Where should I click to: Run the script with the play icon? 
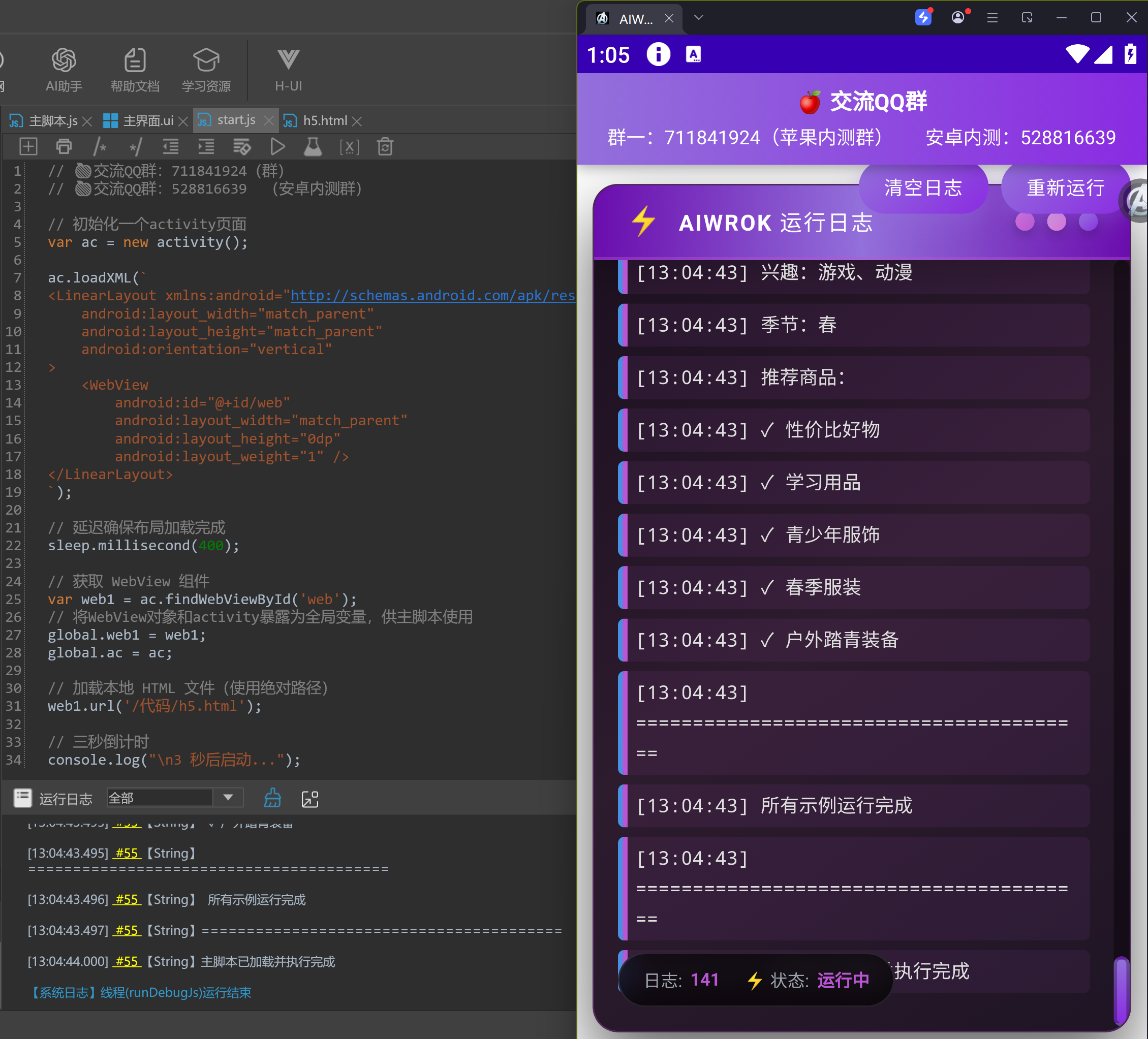coord(277,147)
